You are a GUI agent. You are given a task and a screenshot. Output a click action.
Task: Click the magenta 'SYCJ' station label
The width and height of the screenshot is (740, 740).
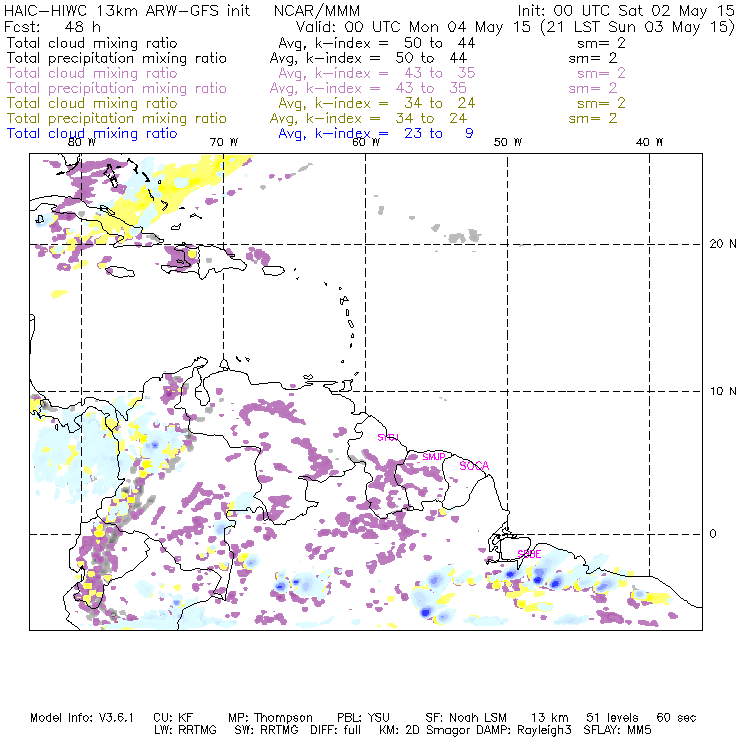388,437
